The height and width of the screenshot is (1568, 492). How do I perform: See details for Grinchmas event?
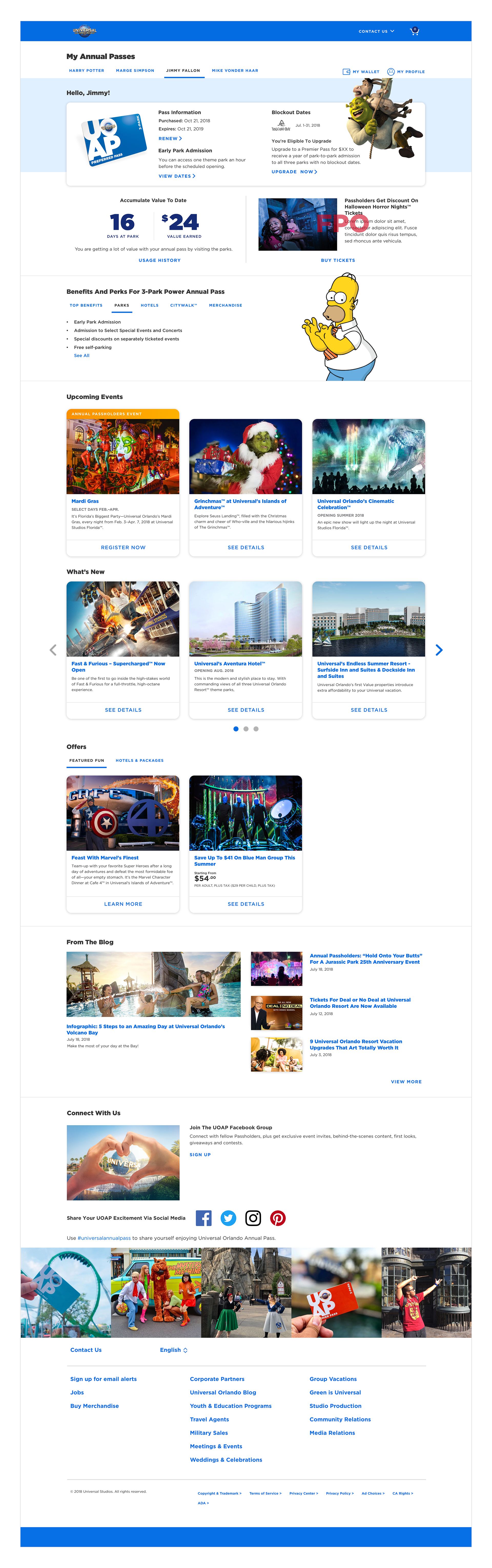(x=246, y=547)
